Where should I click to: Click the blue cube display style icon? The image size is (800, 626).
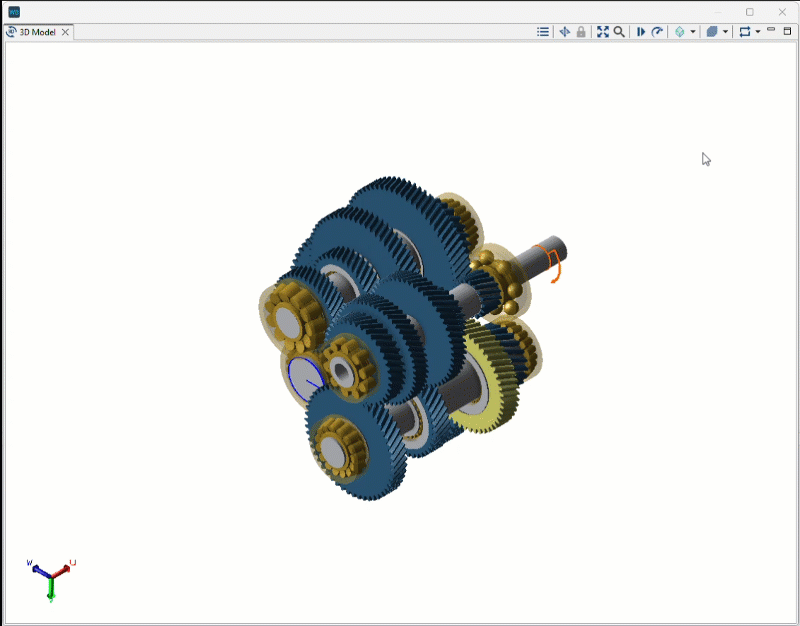pos(712,32)
